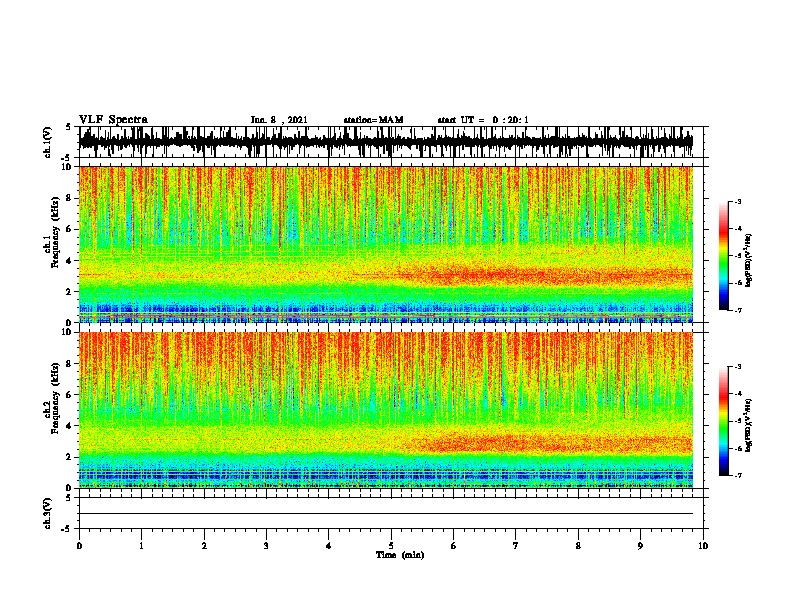Image resolution: width=792 pixels, height=612 pixels.
Task: Click the "ch.3(V)" axis label
Action: (47, 513)
